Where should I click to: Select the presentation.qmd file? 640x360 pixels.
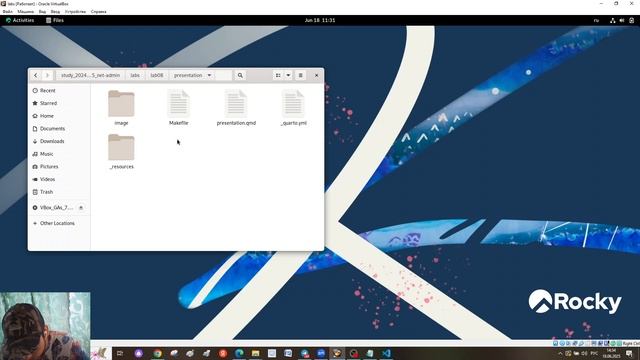236,108
